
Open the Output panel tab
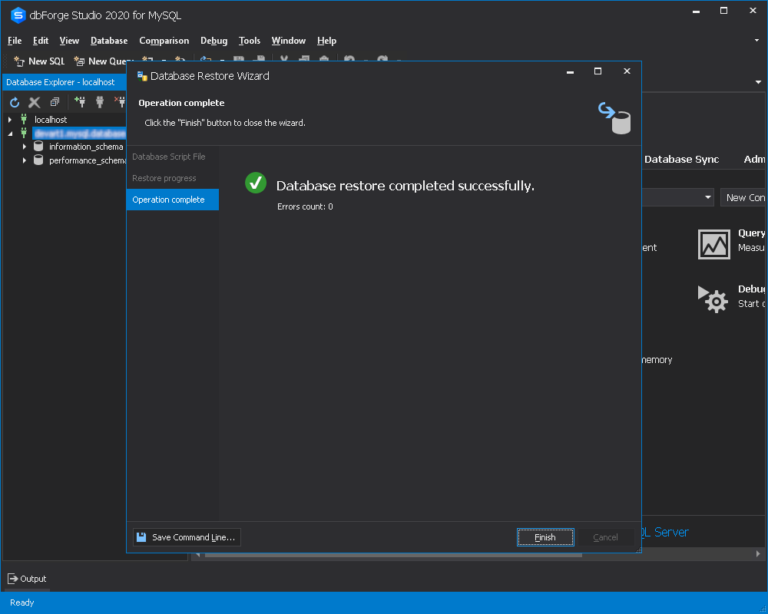point(27,579)
